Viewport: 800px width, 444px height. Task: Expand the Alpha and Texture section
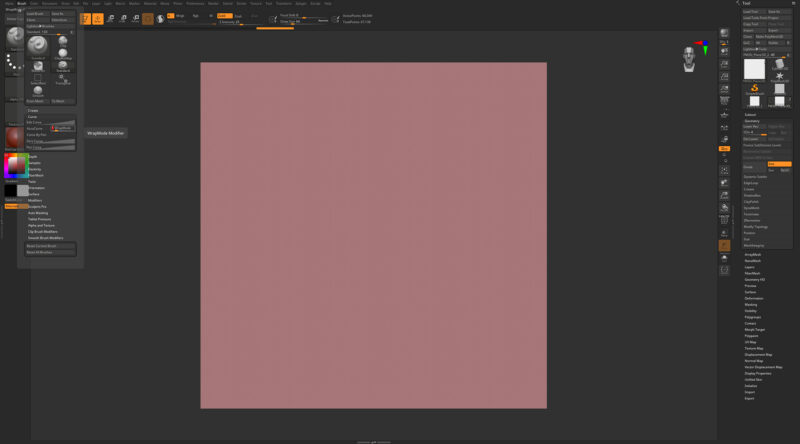click(x=41, y=226)
